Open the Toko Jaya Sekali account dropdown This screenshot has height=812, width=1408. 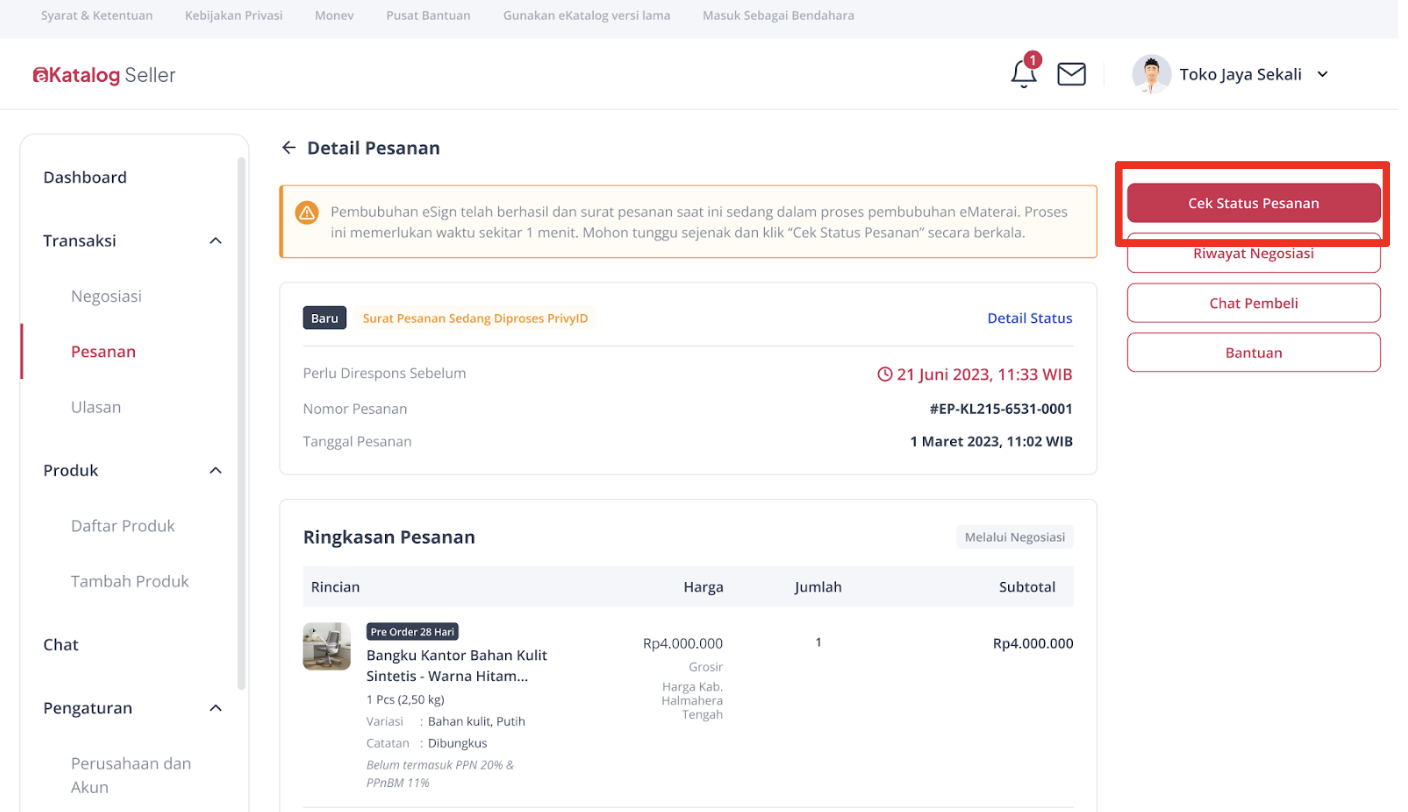point(1322,74)
